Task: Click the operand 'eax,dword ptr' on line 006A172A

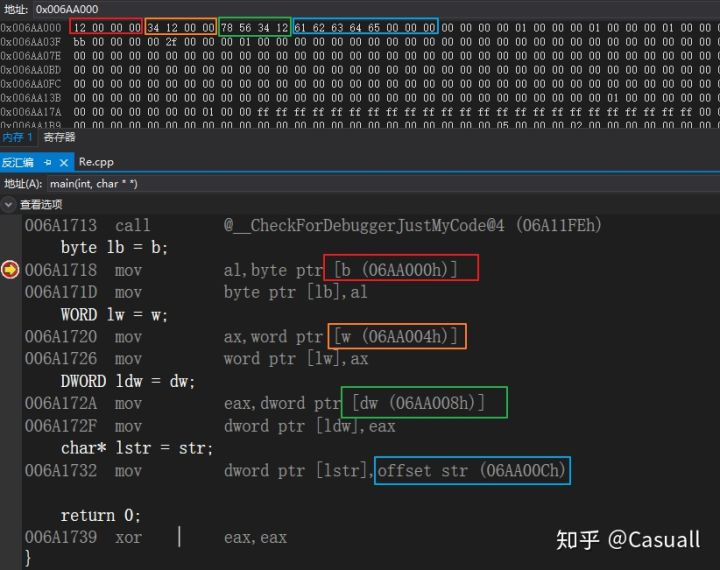Action: 282,403
